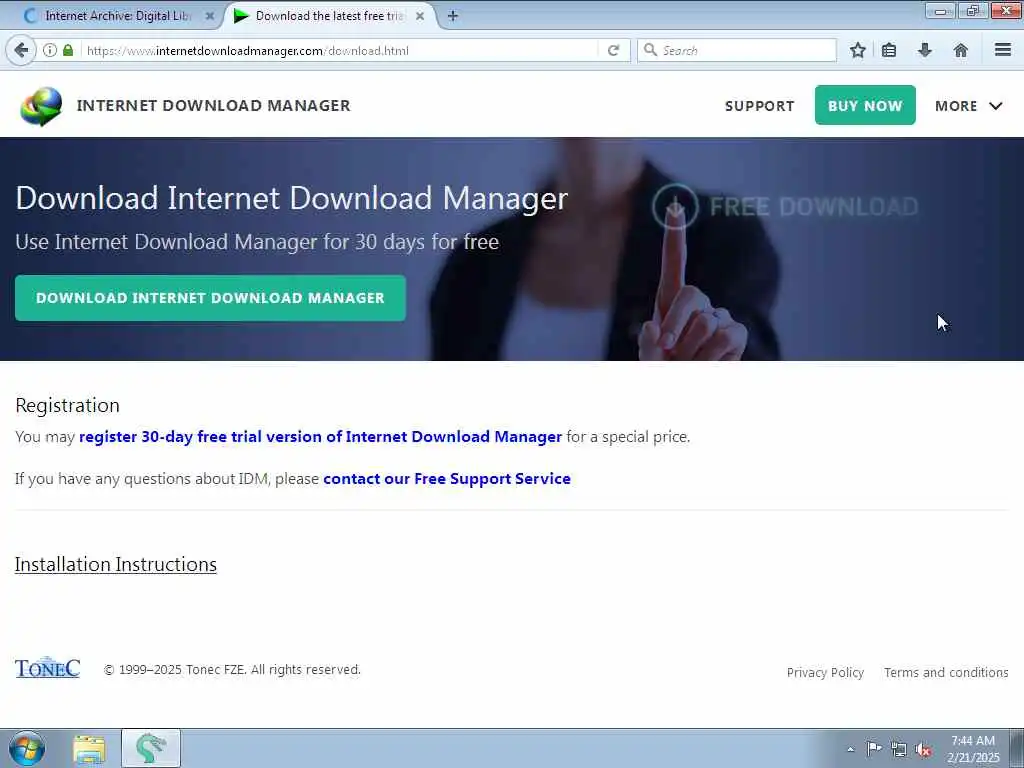Click INTERNET DOWNLOAD MANAGER header title
Viewport: 1024px width, 768px height.
pos(214,105)
